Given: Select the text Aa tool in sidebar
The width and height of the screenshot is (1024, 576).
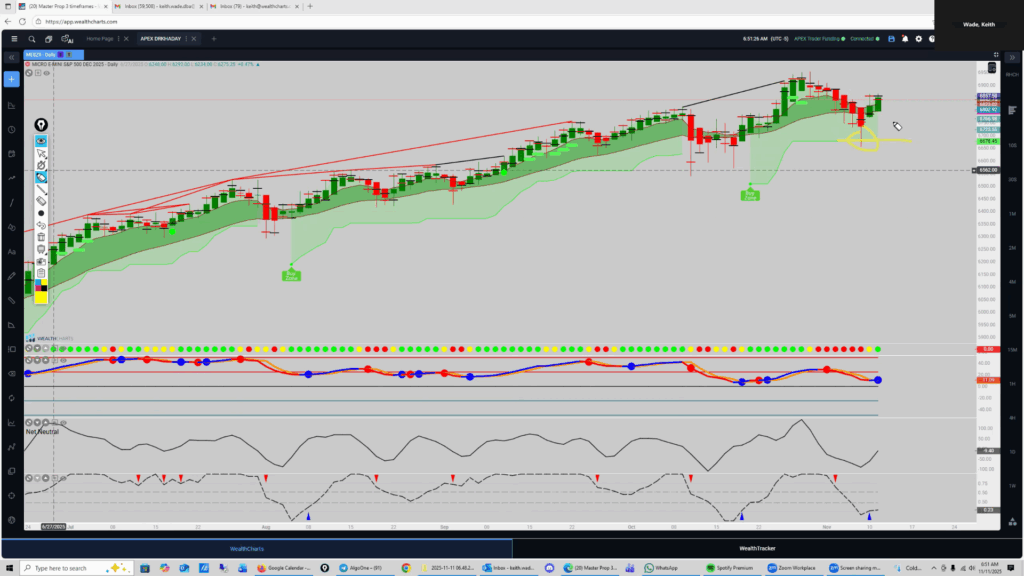Looking at the screenshot, I should [x=12, y=251].
